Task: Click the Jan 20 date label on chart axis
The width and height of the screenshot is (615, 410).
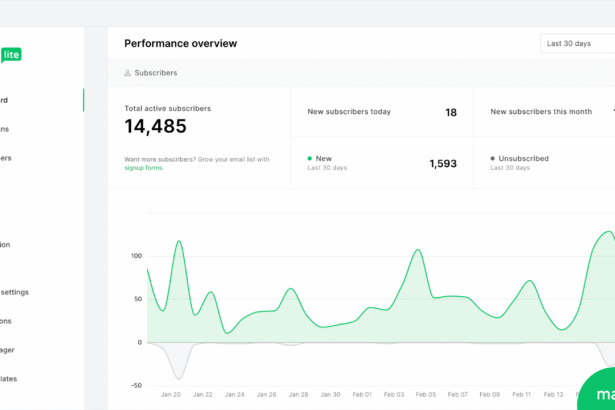Action: [x=171, y=395]
